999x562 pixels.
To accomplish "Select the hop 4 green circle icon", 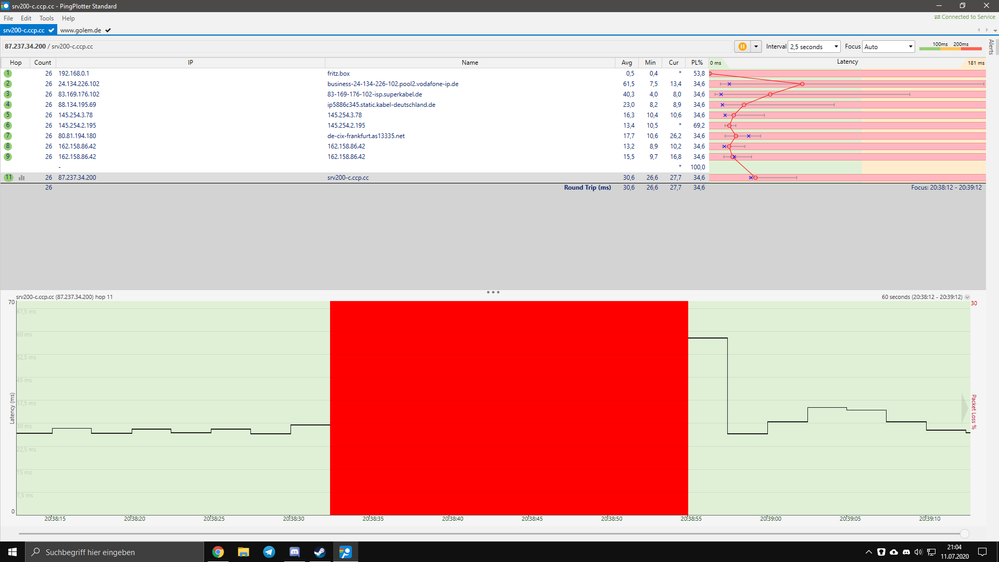I will pyautogui.click(x=8, y=104).
